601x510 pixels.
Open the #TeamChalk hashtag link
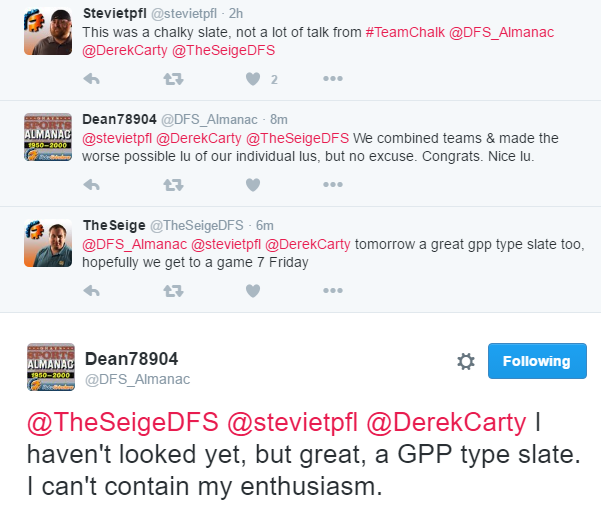(x=405, y=32)
